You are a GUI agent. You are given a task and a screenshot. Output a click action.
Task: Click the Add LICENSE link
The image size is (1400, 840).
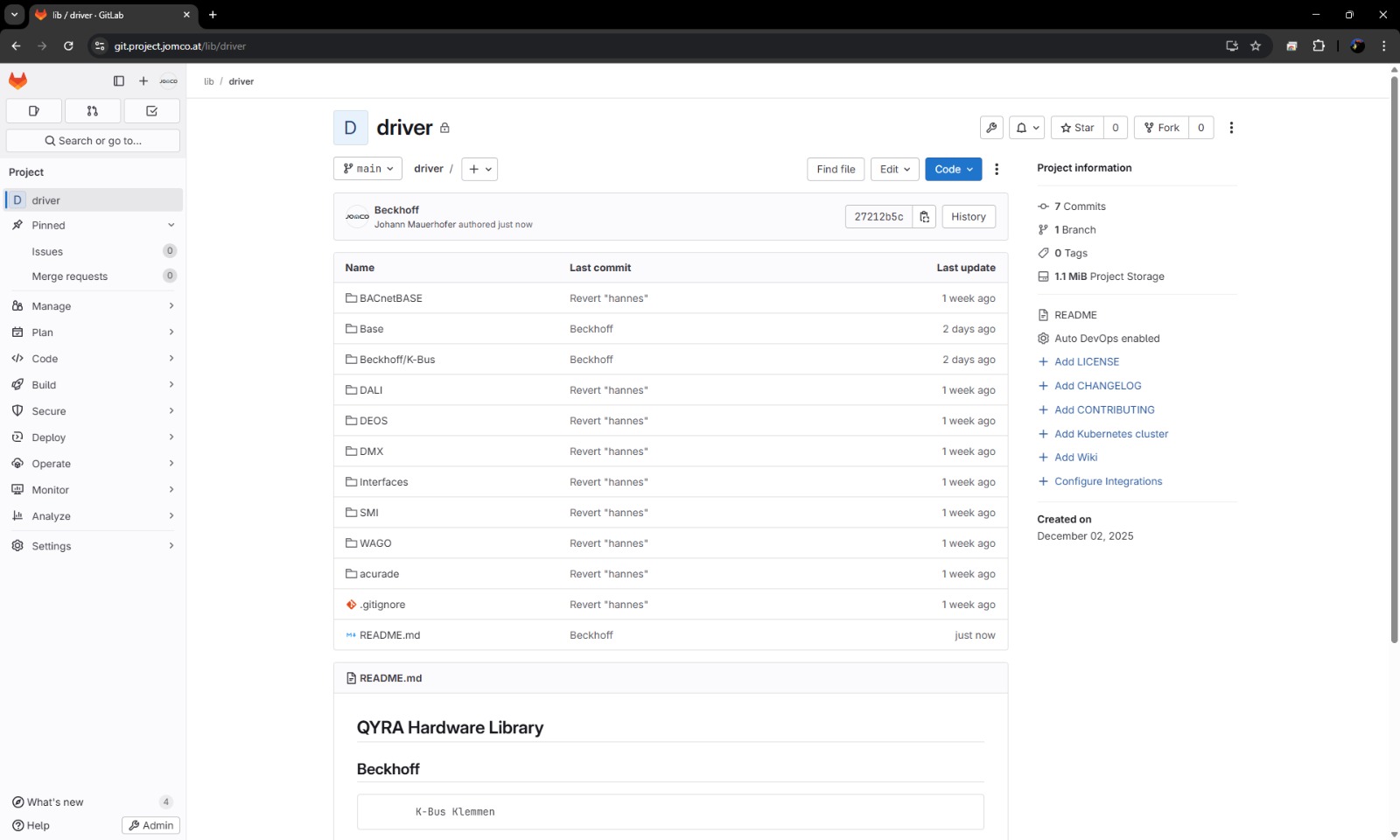(1086, 362)
